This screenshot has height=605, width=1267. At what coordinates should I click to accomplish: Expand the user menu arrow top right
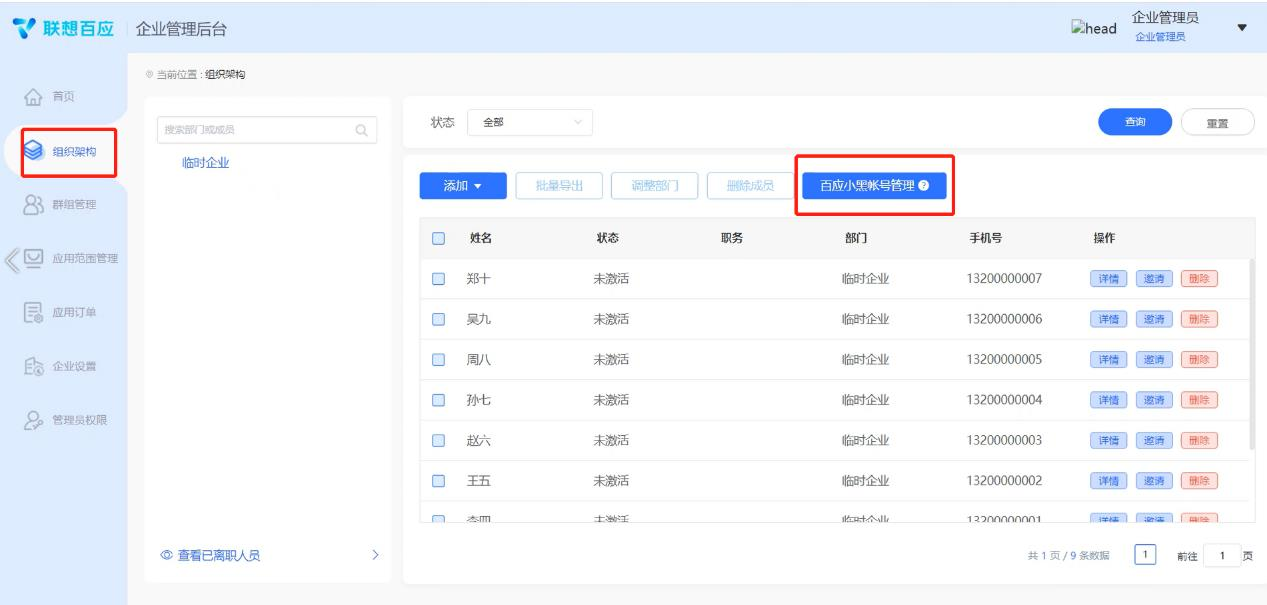pyautogui.click(x=1242, y=28)
